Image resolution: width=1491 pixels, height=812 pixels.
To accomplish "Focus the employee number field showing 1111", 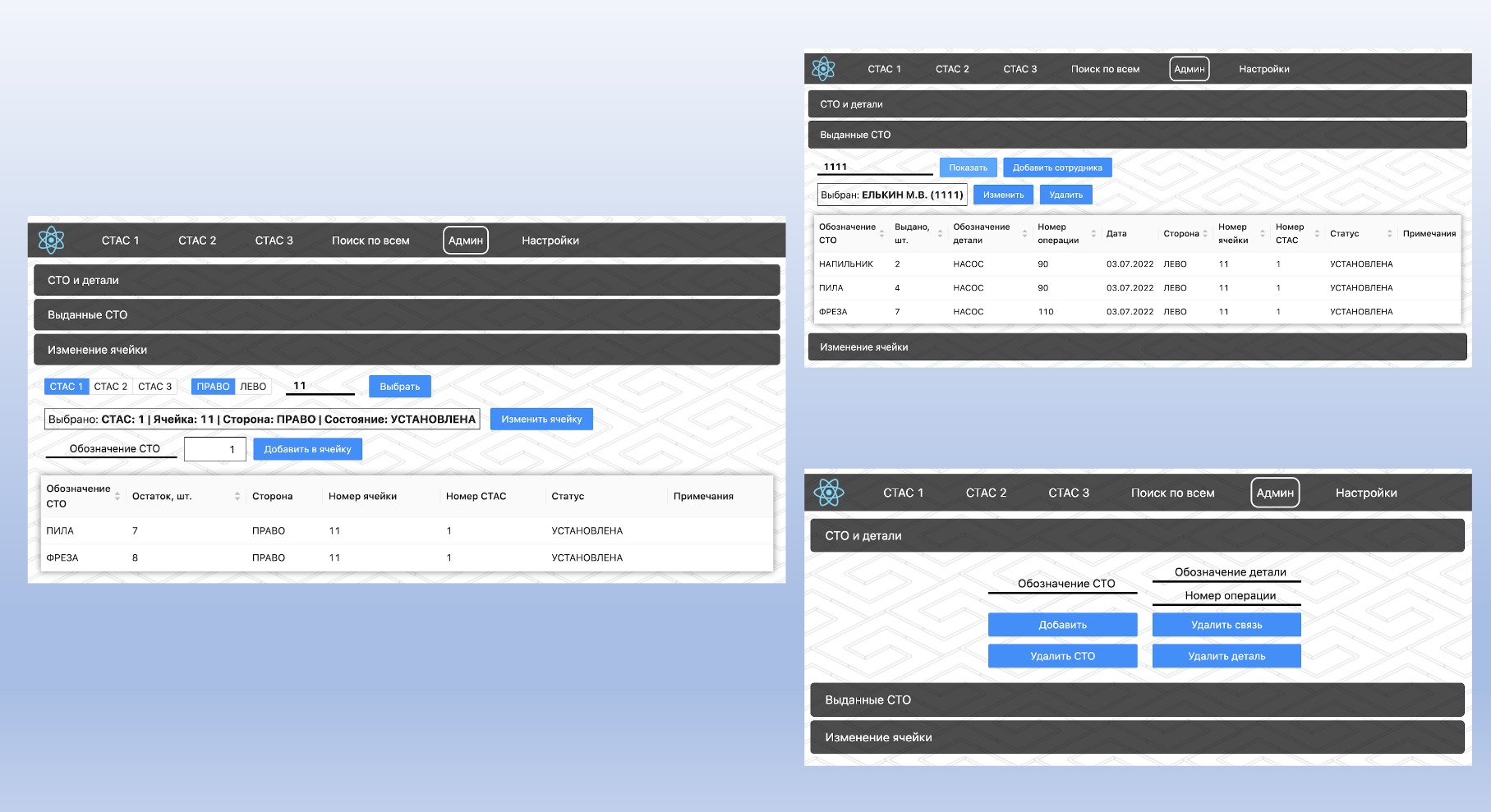I will [x=875, y=167].
